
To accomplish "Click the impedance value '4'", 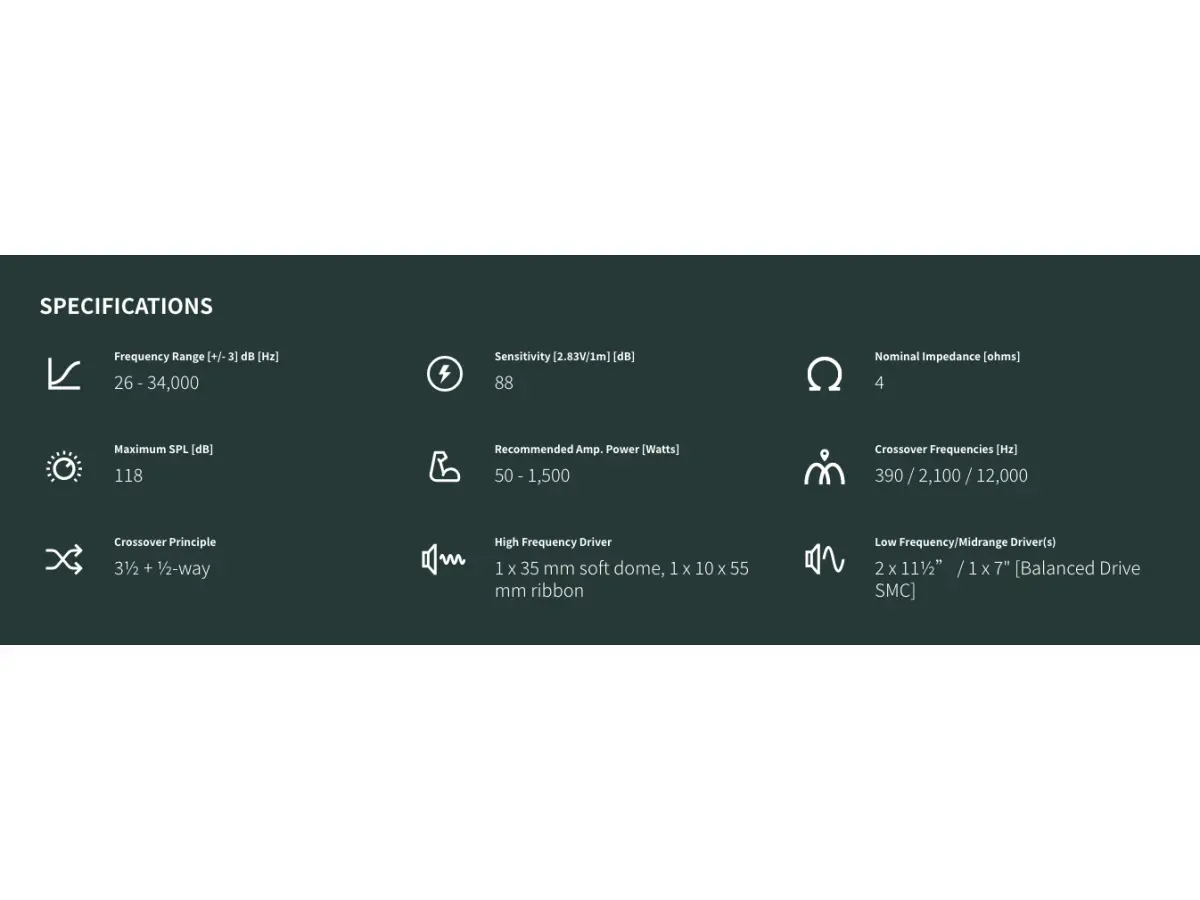I will tap(879, 382).
